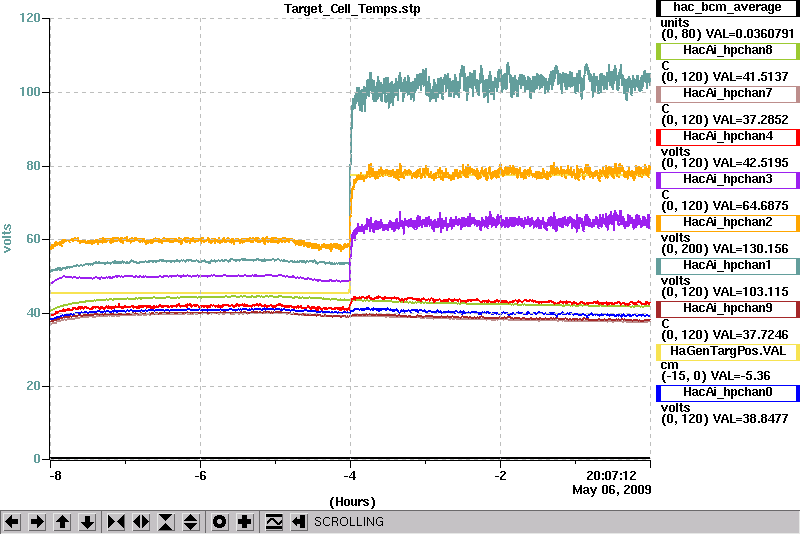The image size is (800, 534).
Task: Select the HacAi_hpchan2 legend entry
Action: click(x=728, y=223)
